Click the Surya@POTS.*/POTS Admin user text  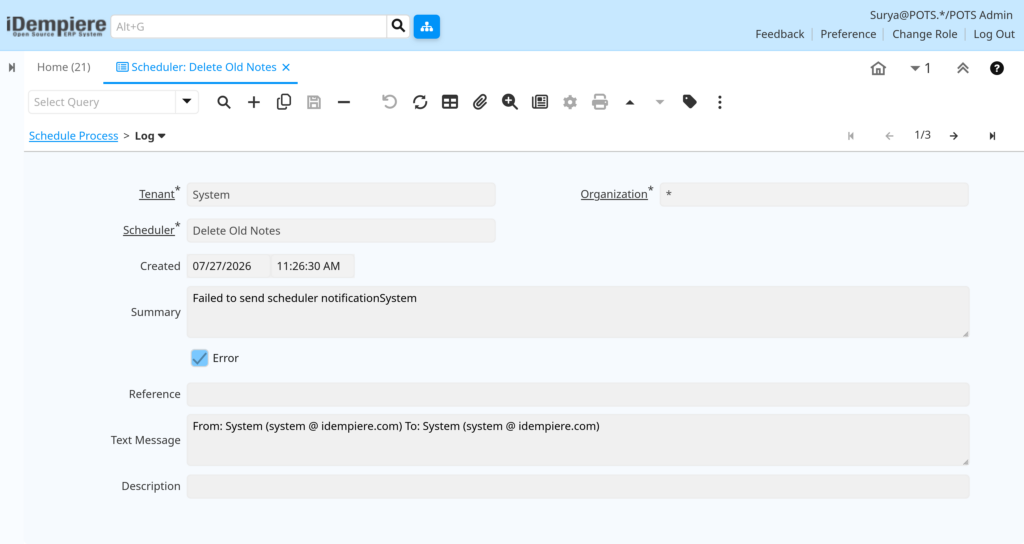941,15
